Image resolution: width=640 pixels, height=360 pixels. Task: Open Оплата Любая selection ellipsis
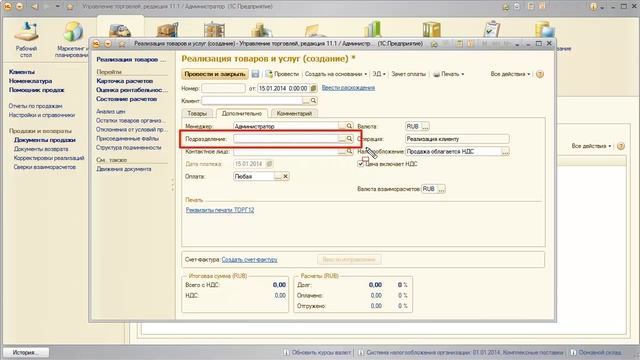(278, 176)
